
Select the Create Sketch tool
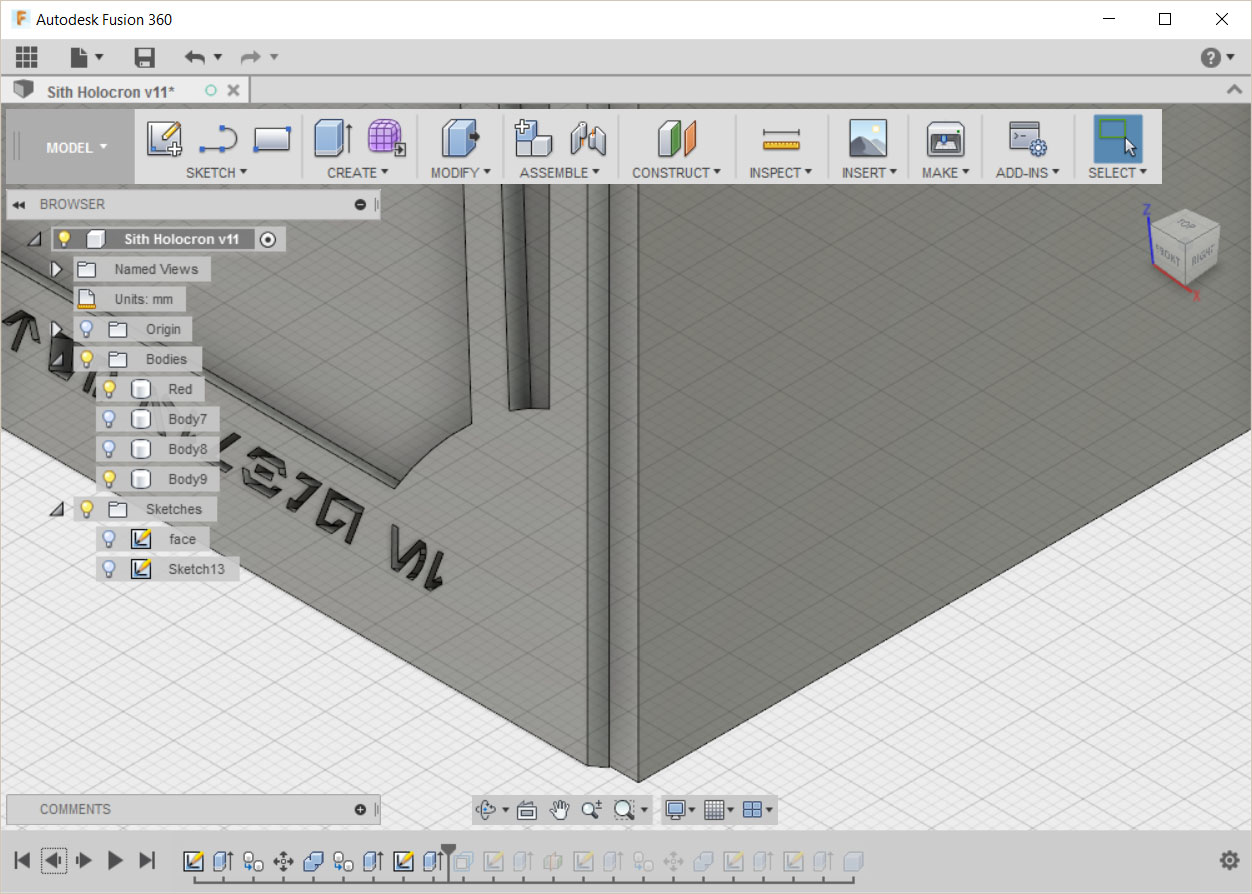click(164, 138)
